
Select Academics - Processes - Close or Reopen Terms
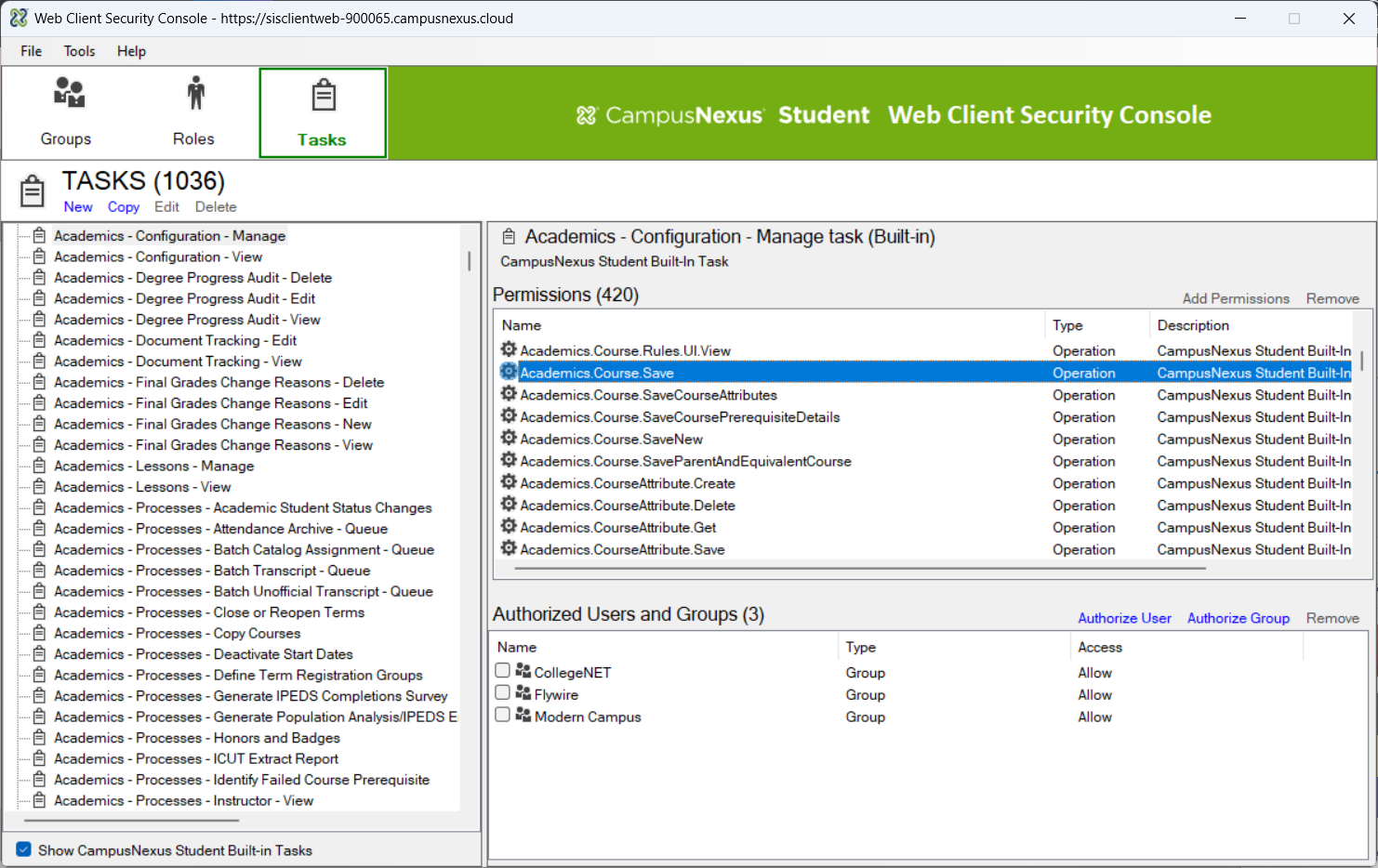(x=209, y=612)
